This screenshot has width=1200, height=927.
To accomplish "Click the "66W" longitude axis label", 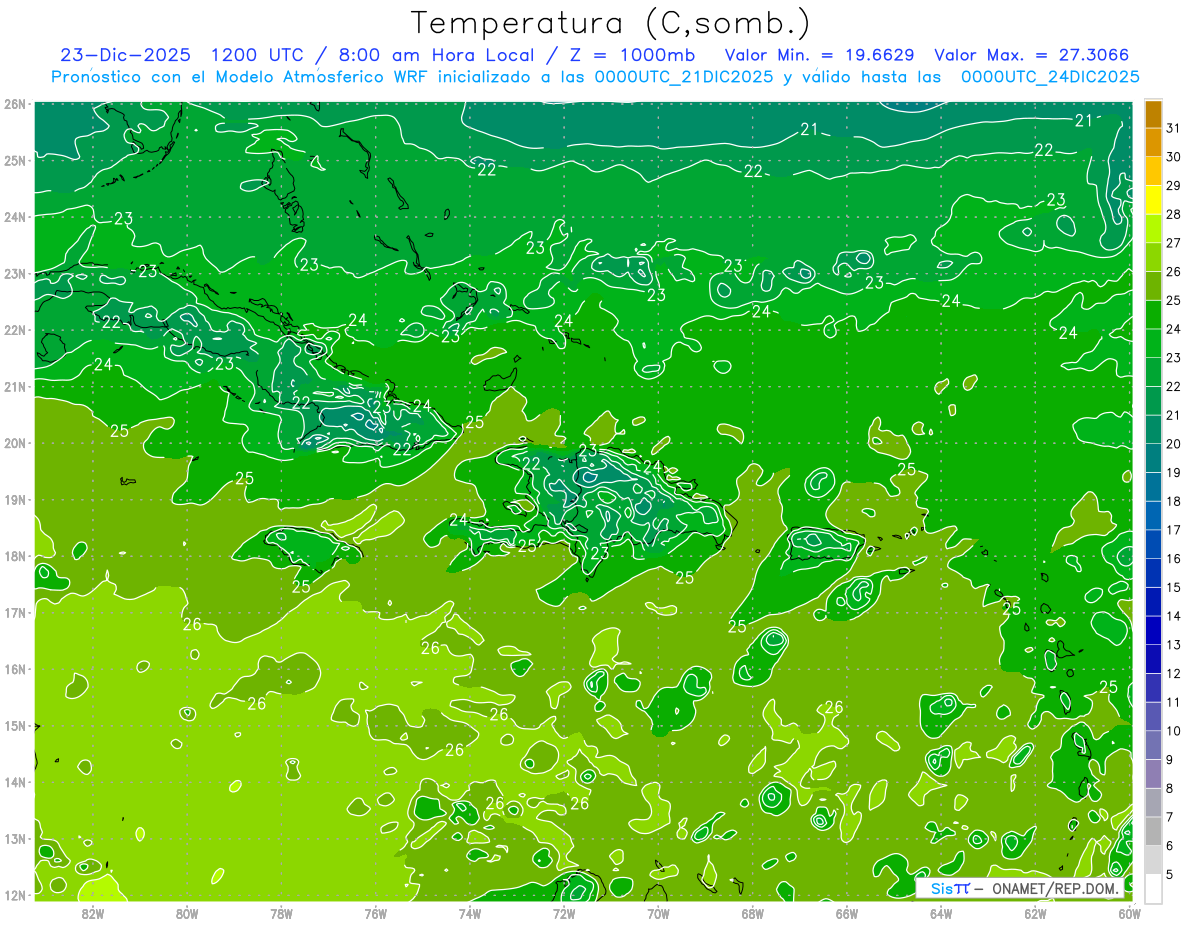I will [x=847, y=913].
